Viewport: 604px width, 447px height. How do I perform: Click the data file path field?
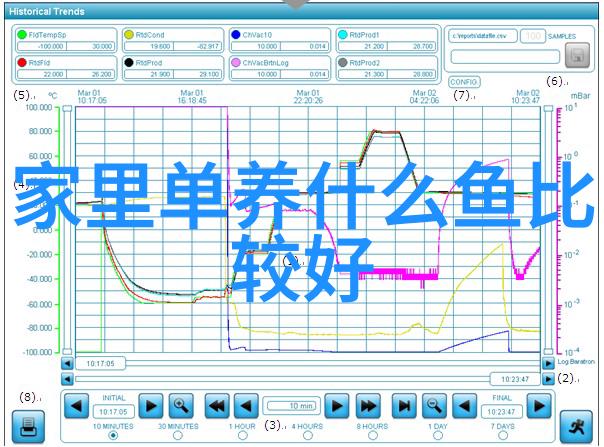point(483,36)
